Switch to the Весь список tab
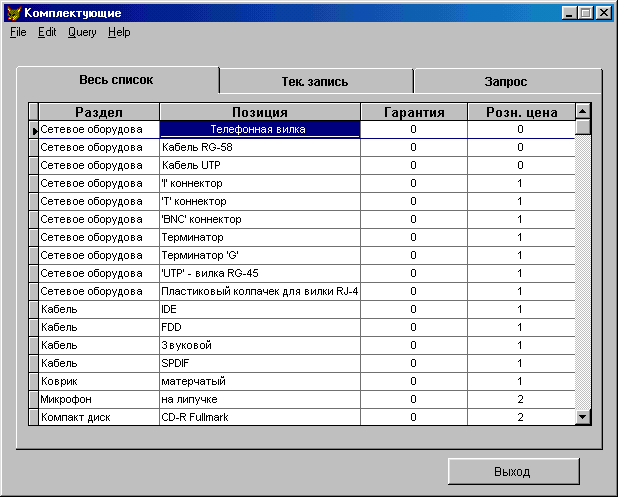 tap(117, 80)
